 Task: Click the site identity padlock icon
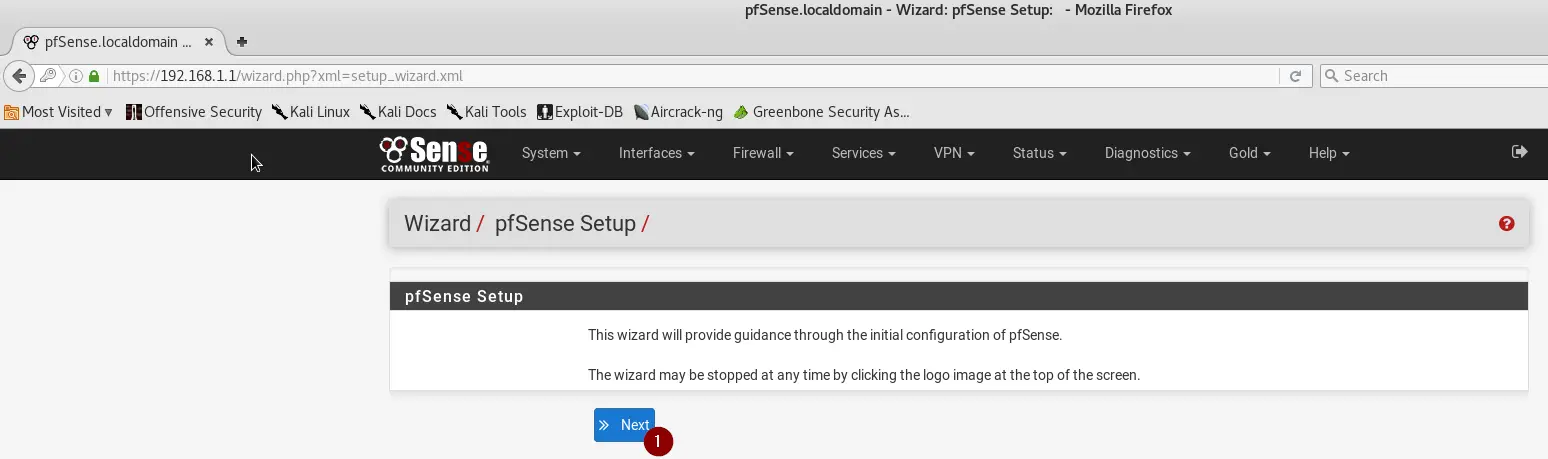(x=94, y=76)
